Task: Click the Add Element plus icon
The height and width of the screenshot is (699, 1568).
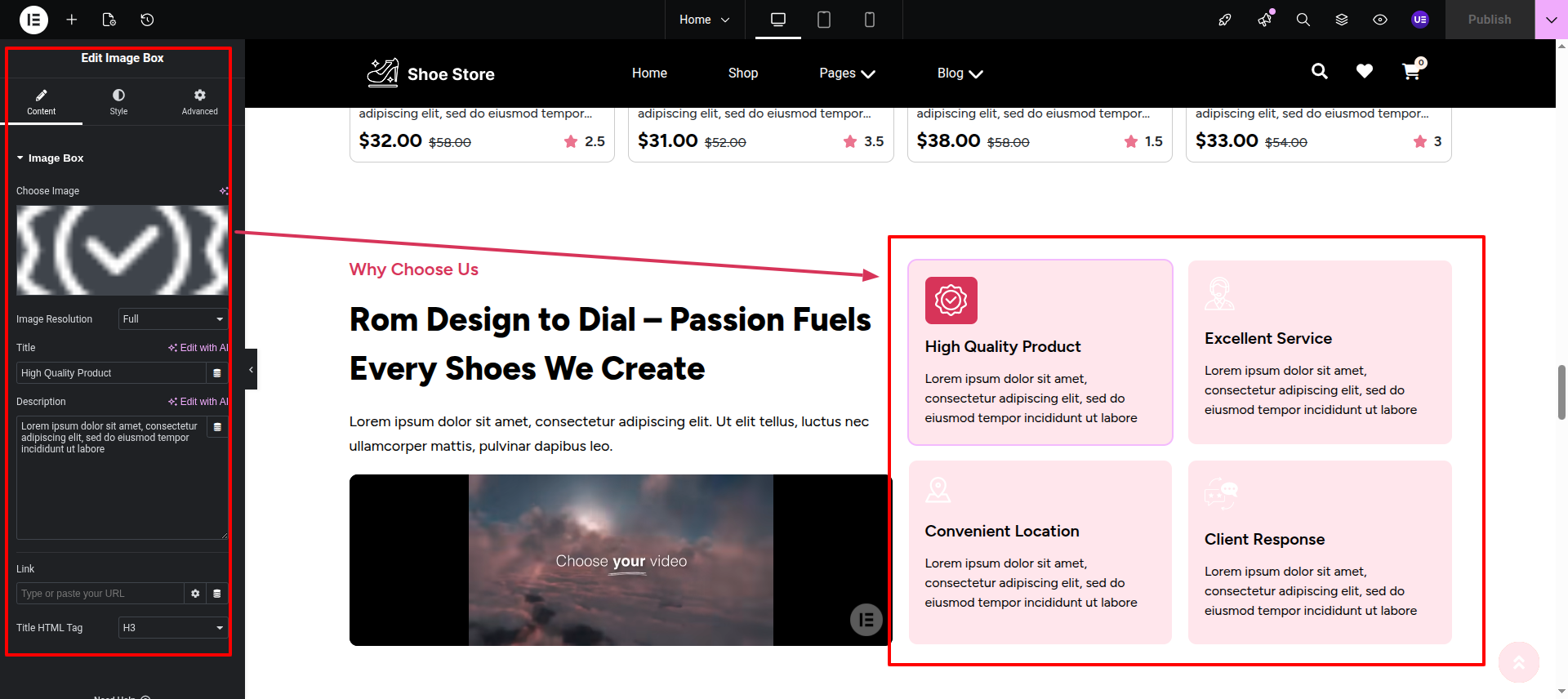Action: click(72, 20)
